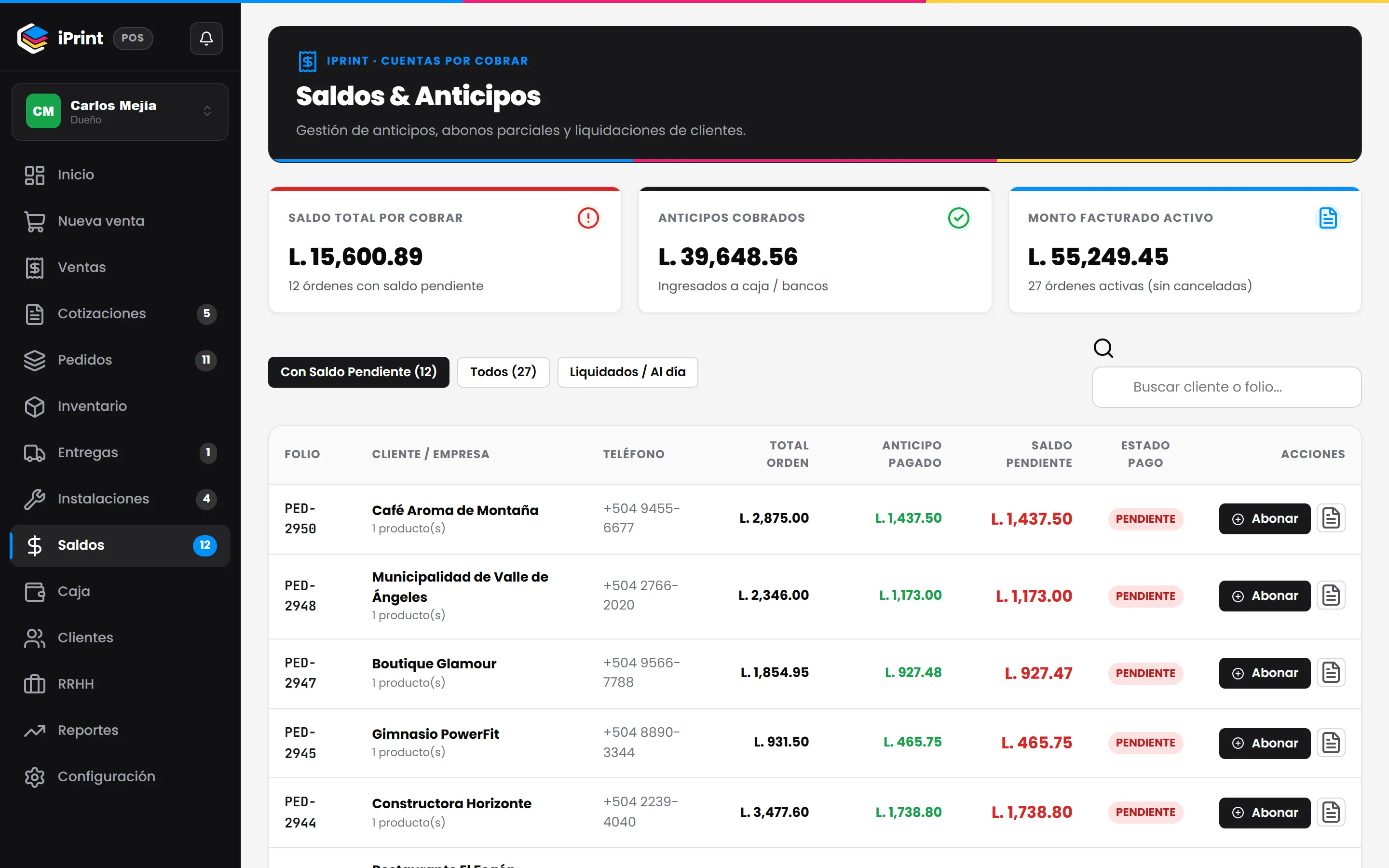Expand the Carlos Mejía account switcher

tap(120, 111)
